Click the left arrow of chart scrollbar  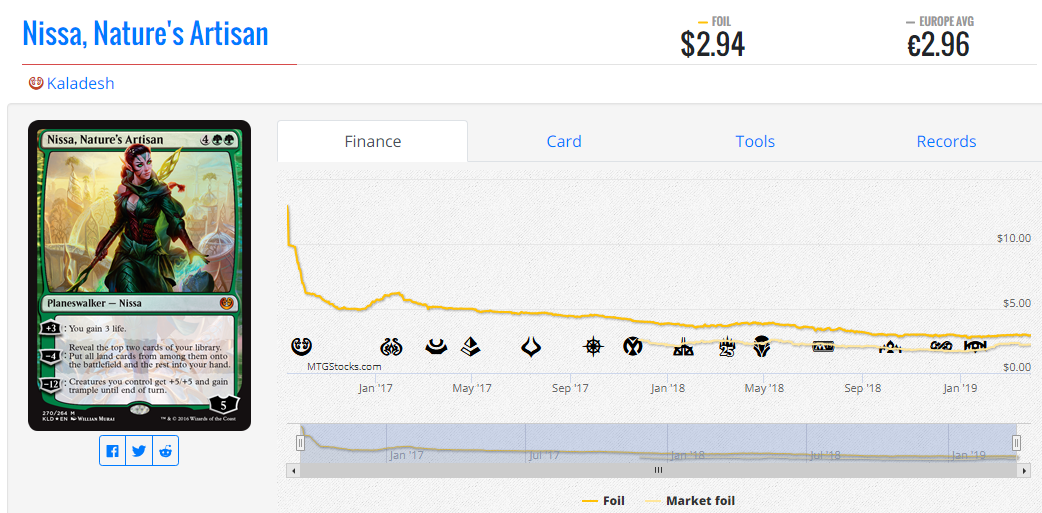(x=292, y=470)
